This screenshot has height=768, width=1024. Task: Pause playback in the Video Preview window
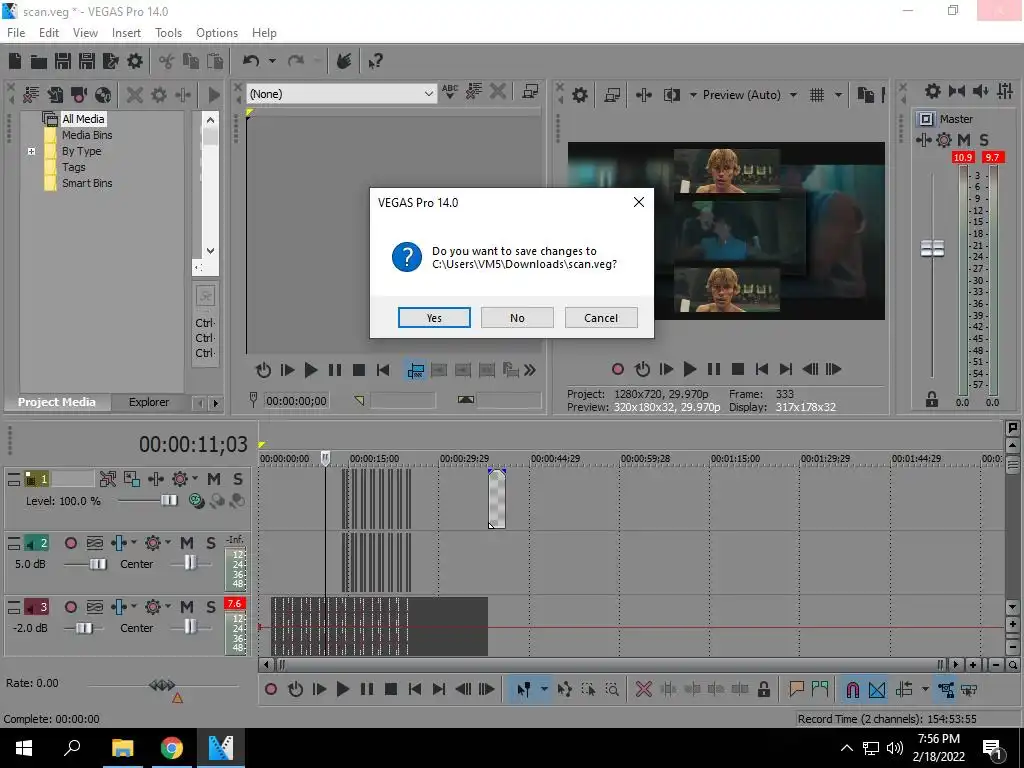click(714, 370)
